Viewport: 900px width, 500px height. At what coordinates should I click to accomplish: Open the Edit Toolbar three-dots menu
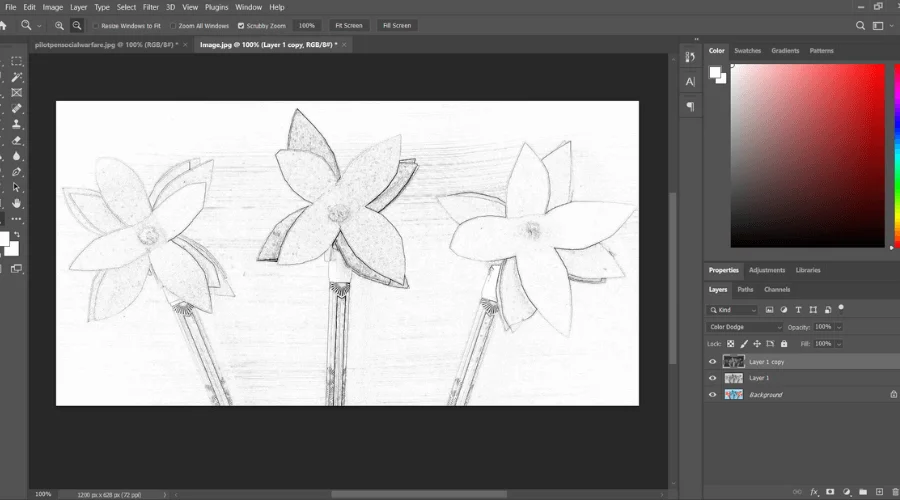tap(17, 219)
